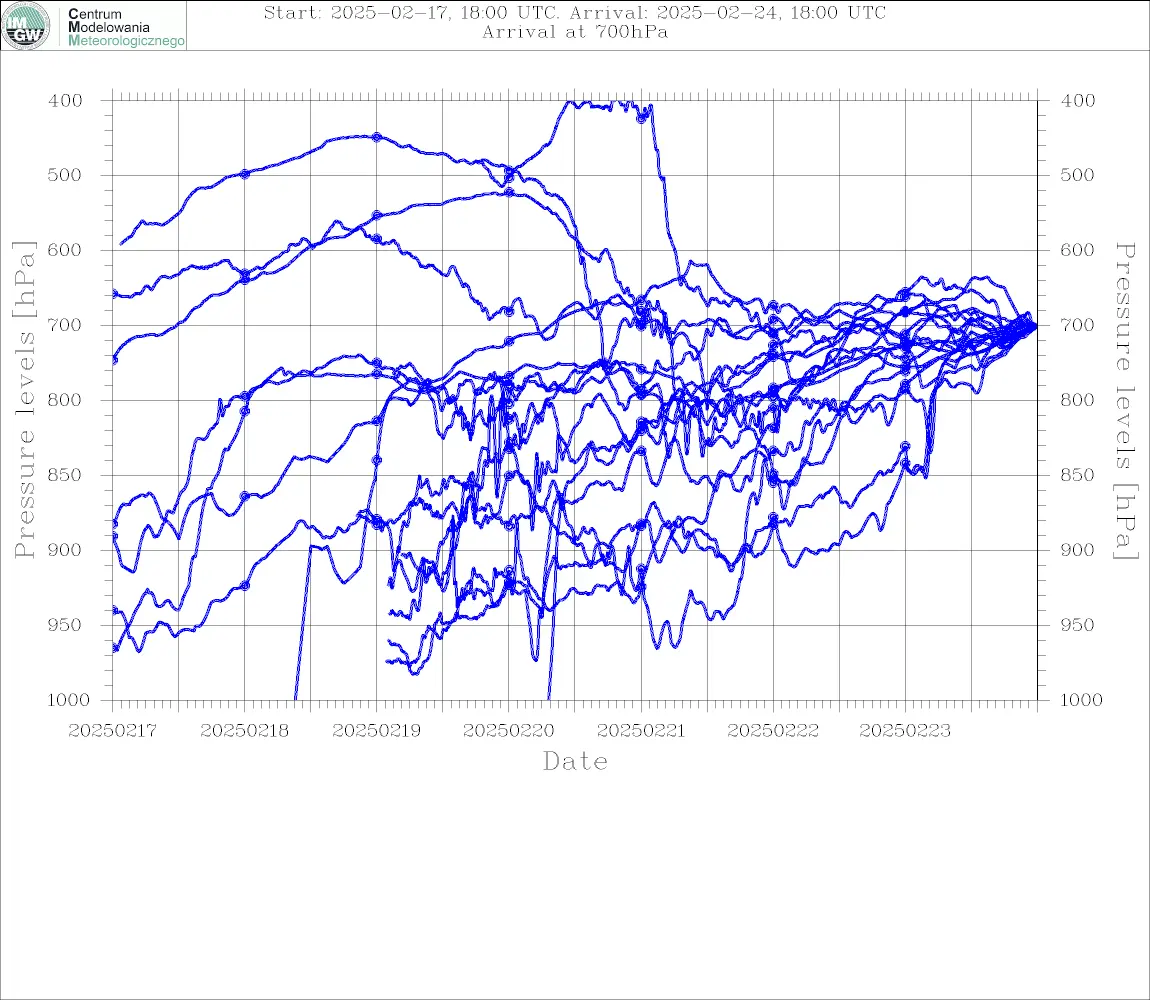
Task: Click right axis label 700
Action: [x=1078, y=325]
